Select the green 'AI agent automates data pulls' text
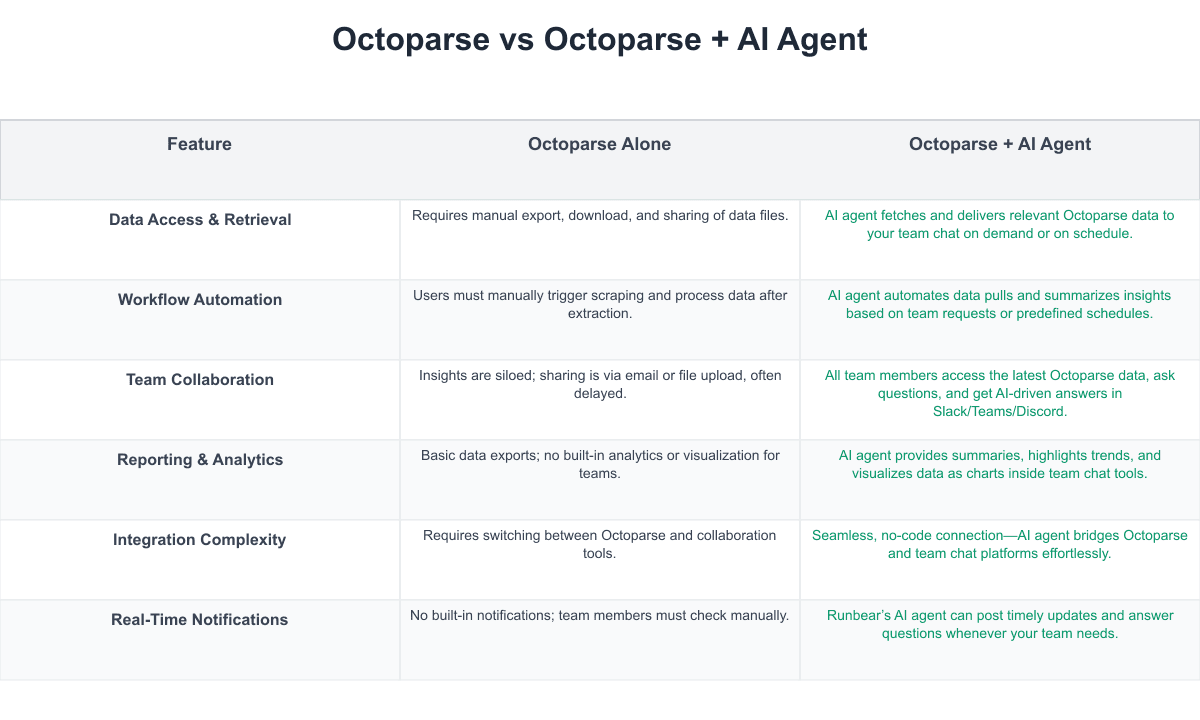 pos(999,304)
